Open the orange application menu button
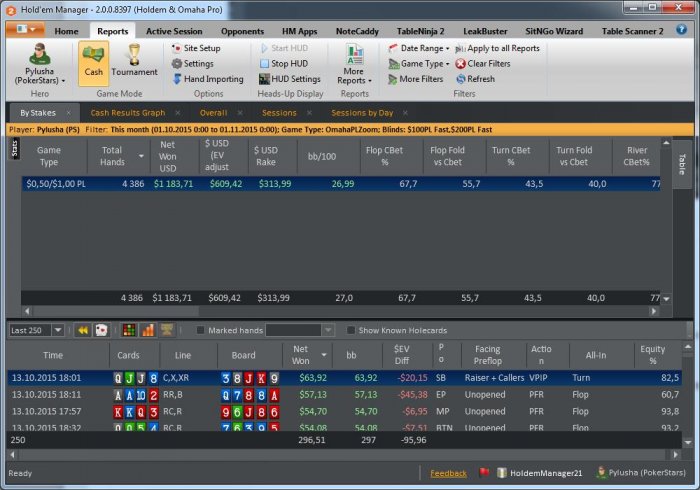 pos(25,29)
